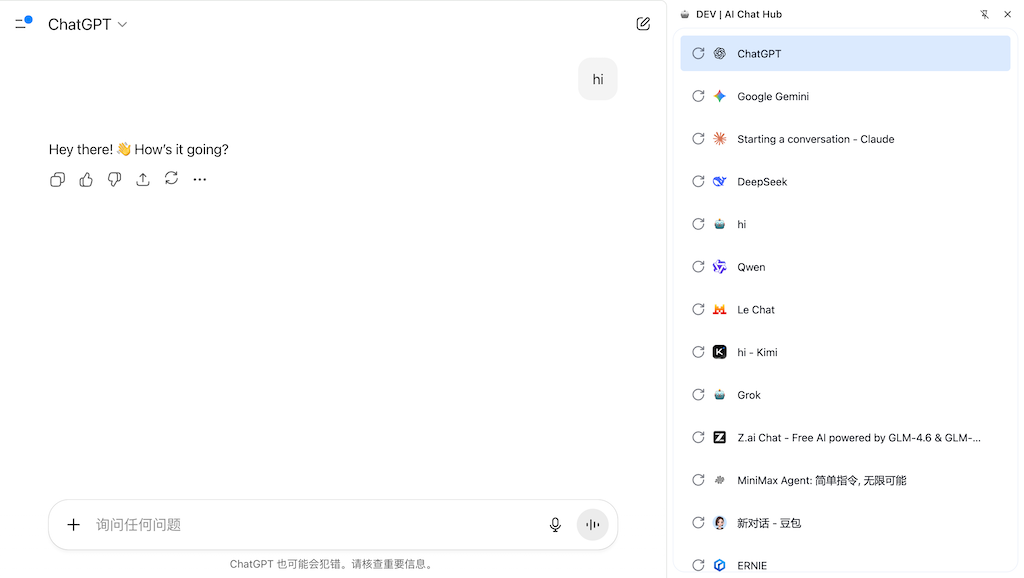Click the 'DEV | AI Chat Hub' panel title
Screen dimensions: 1024x578
tap(739, 14)
